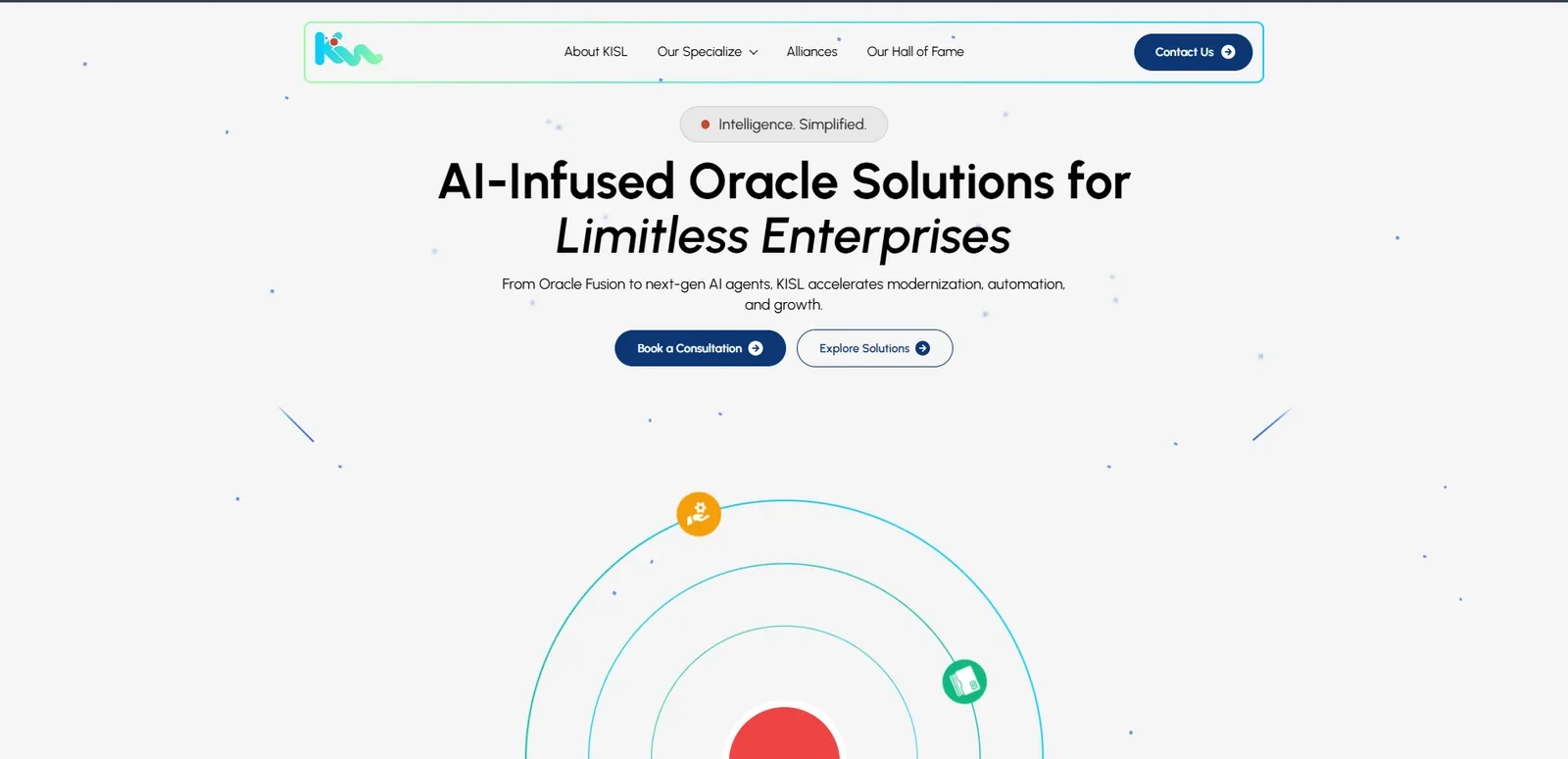Click the heading "AI-Infused Oracle Solutions for"
Viewport: 1568px width, 759px height.
784,181
